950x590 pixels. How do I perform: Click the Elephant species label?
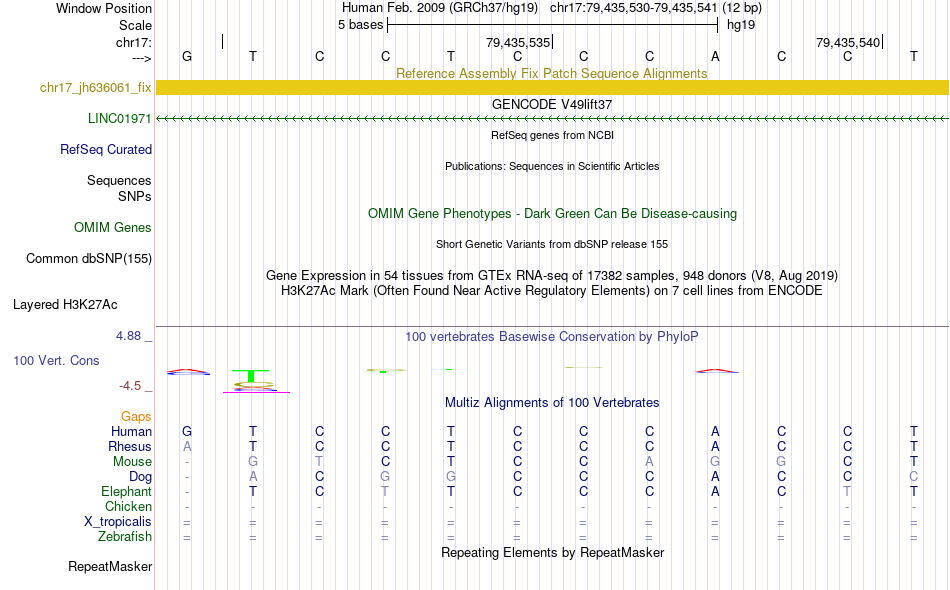[126, 491]
